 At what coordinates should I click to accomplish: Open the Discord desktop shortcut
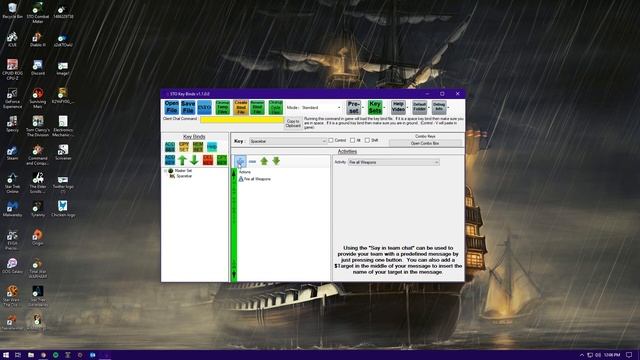click(x=38, y=68)
